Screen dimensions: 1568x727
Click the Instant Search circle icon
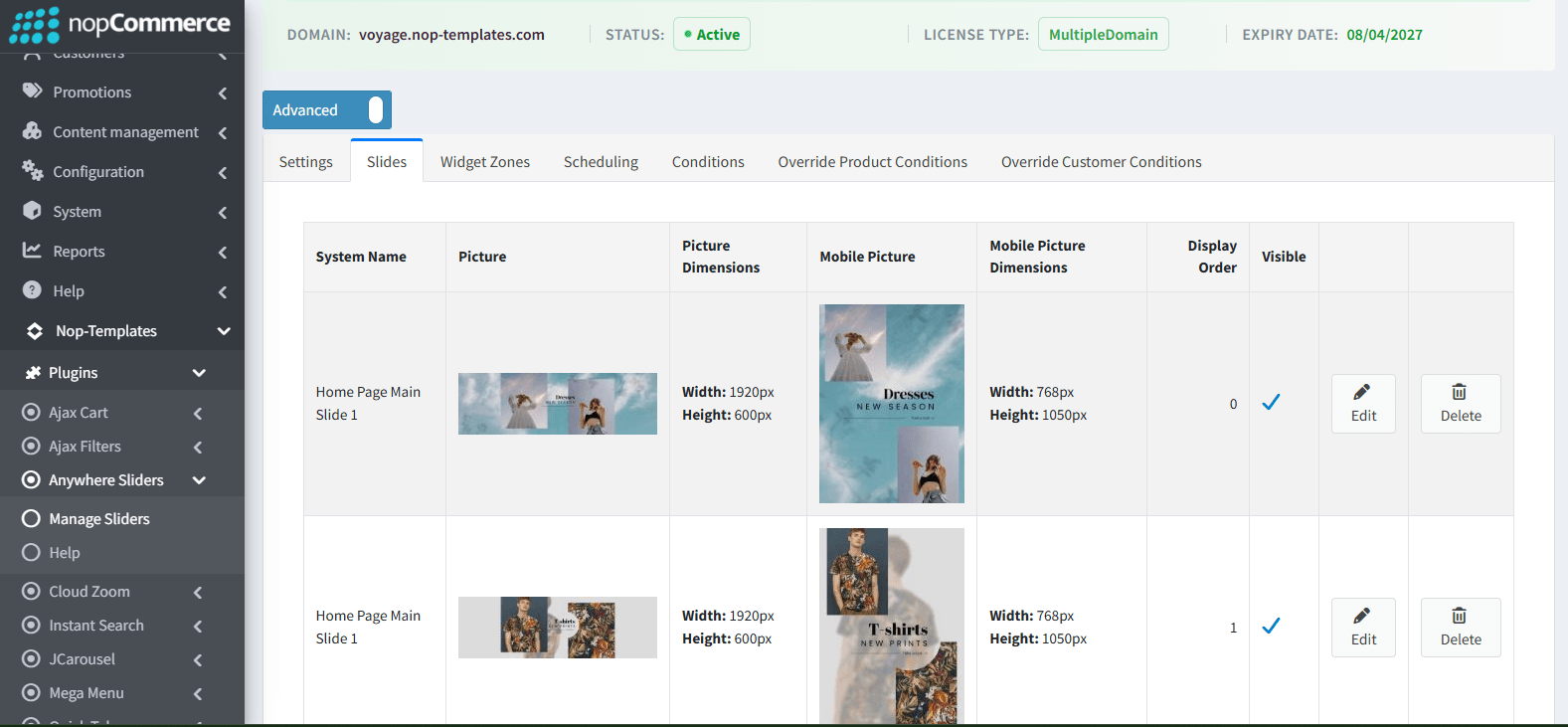pyautogui.click(x=31, y=625)
